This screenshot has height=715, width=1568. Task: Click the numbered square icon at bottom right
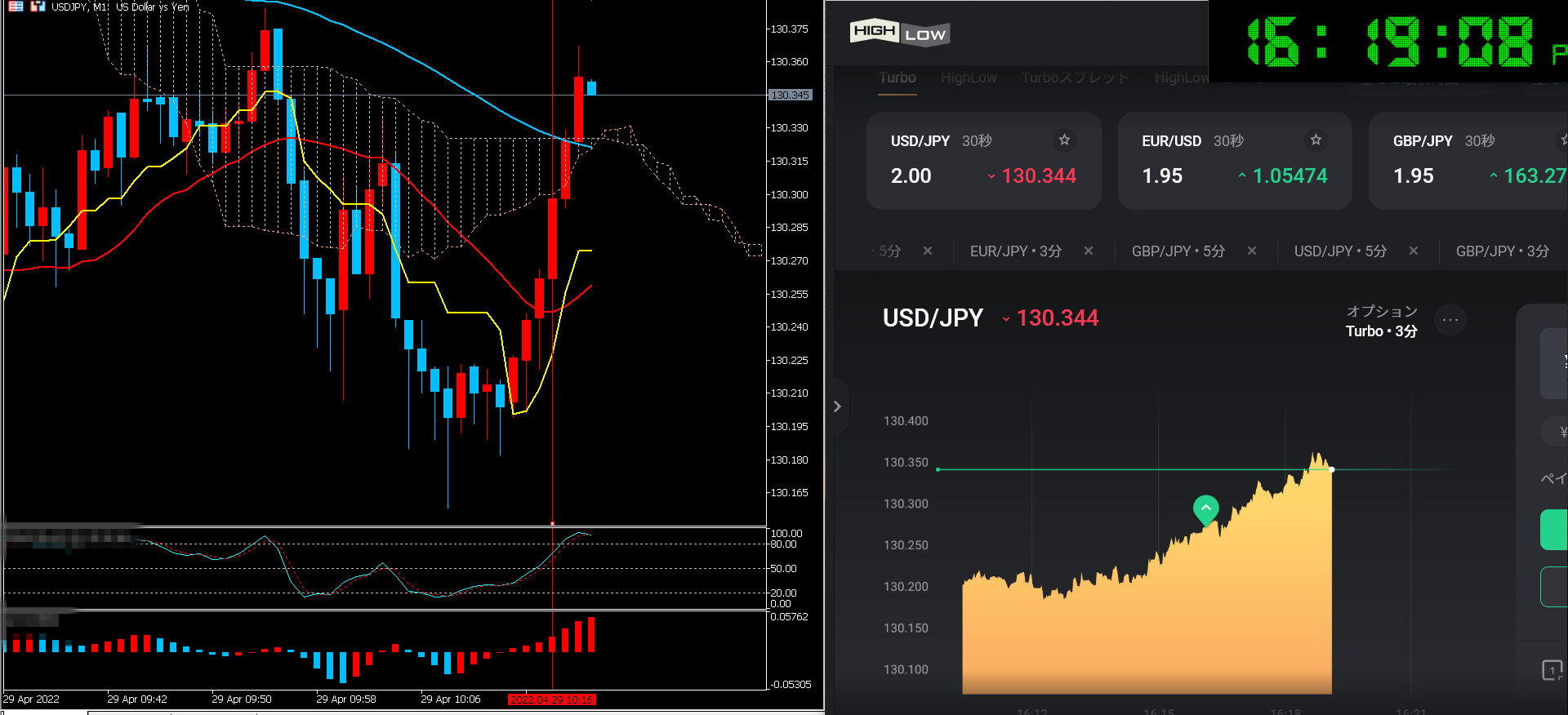[1552, 671]
